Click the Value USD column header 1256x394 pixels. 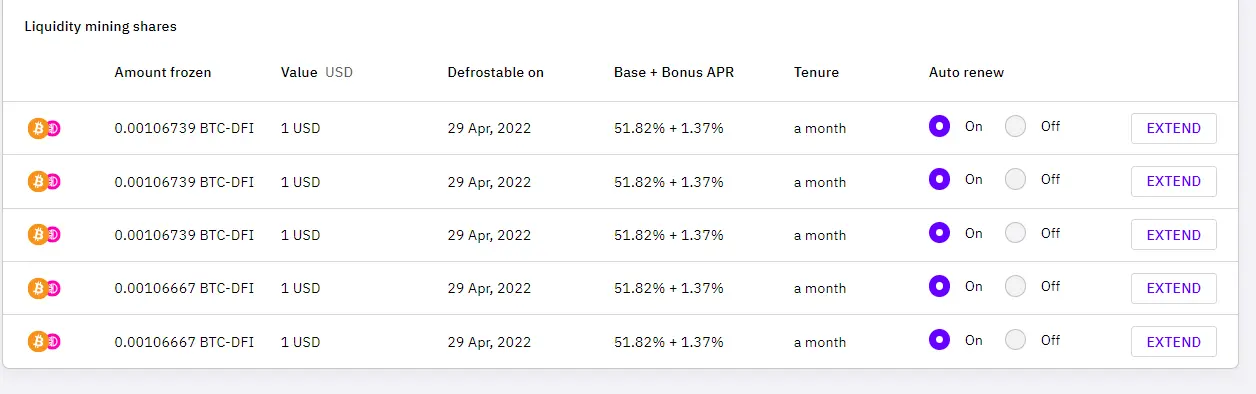click(317, 72)
